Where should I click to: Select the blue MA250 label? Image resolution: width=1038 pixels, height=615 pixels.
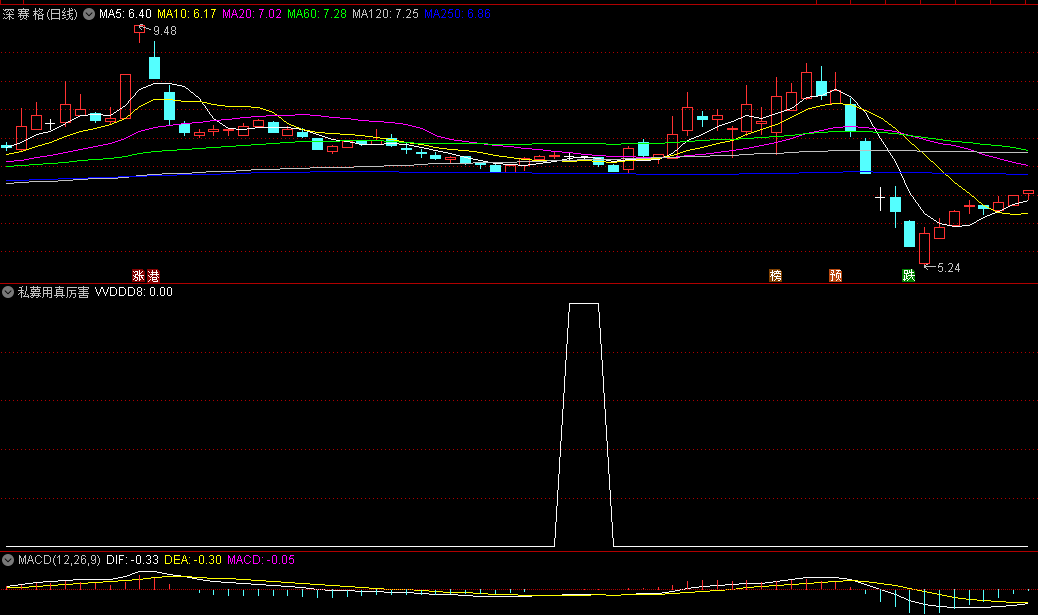[457, 15]
